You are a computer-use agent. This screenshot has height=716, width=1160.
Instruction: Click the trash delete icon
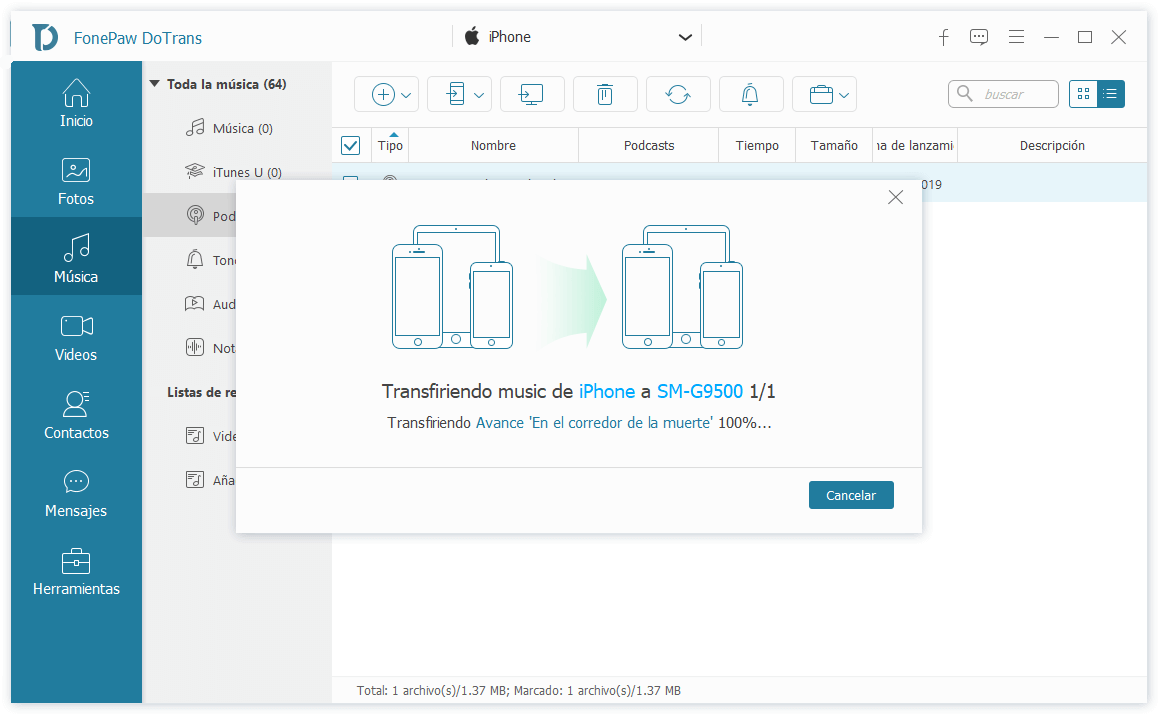pos(605,94)
